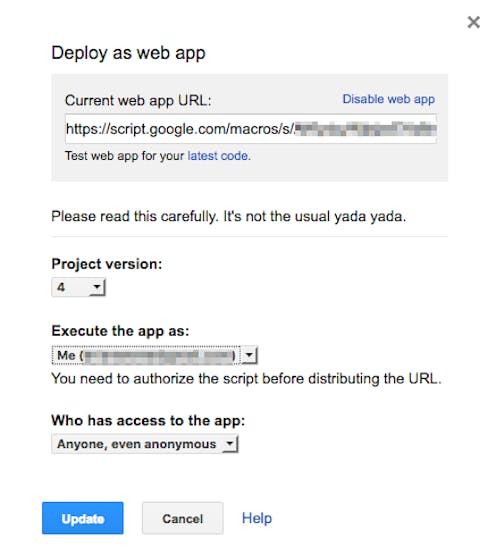Click the Current web app URL label
Viewport: 501px width, 555px height.
coord(138,101)
